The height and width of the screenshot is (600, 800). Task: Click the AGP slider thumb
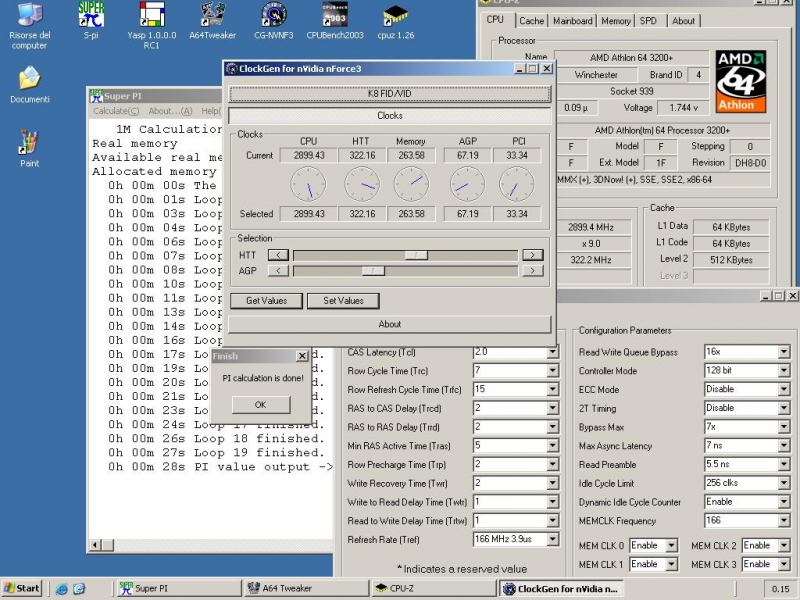click(x=373, y=270)
